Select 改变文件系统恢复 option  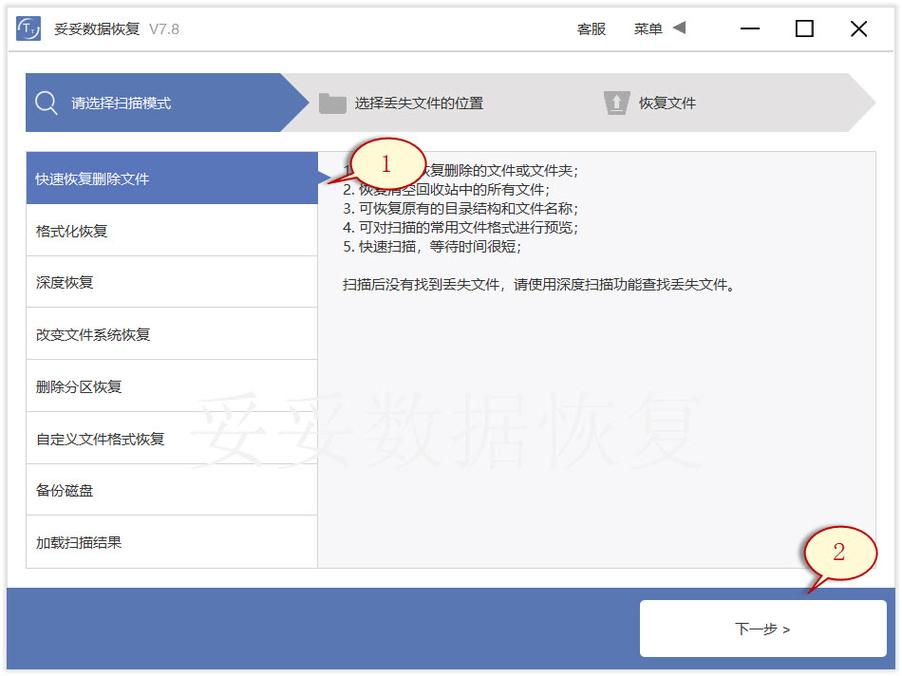[172, 334]
